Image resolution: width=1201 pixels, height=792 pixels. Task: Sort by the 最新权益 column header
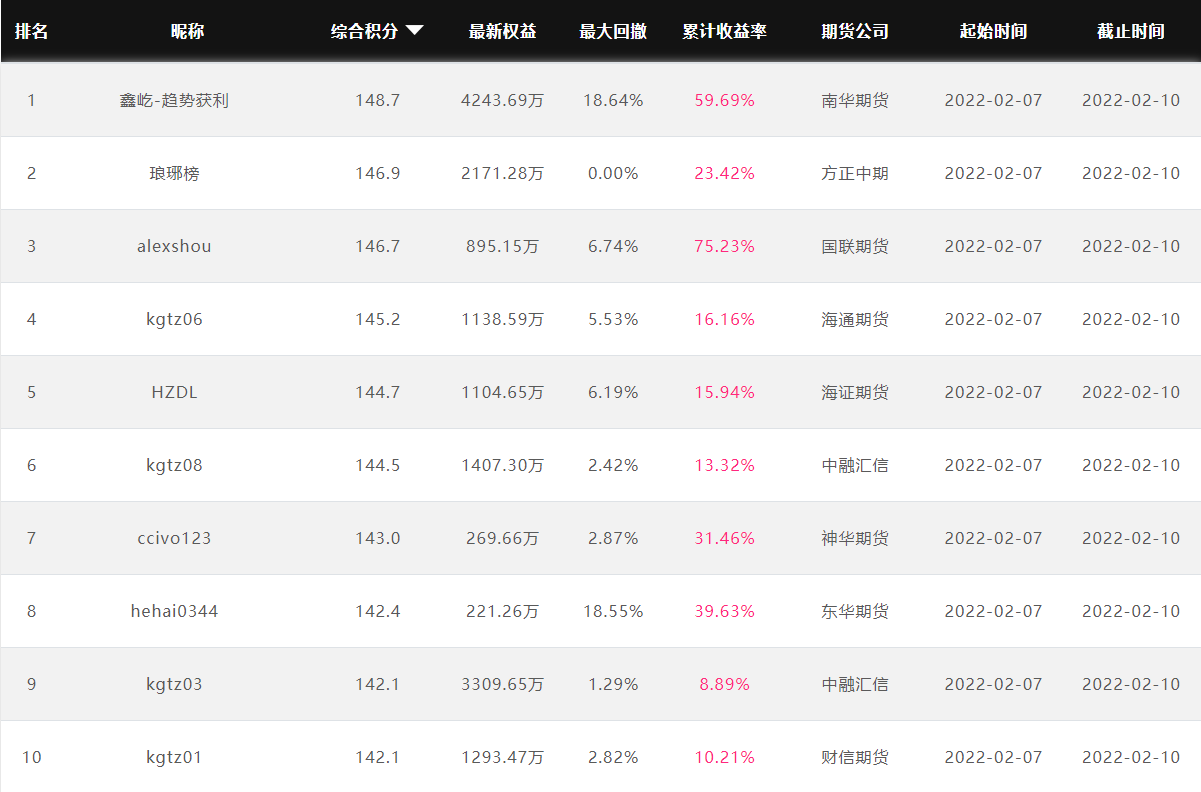click(x=502, y=31)
